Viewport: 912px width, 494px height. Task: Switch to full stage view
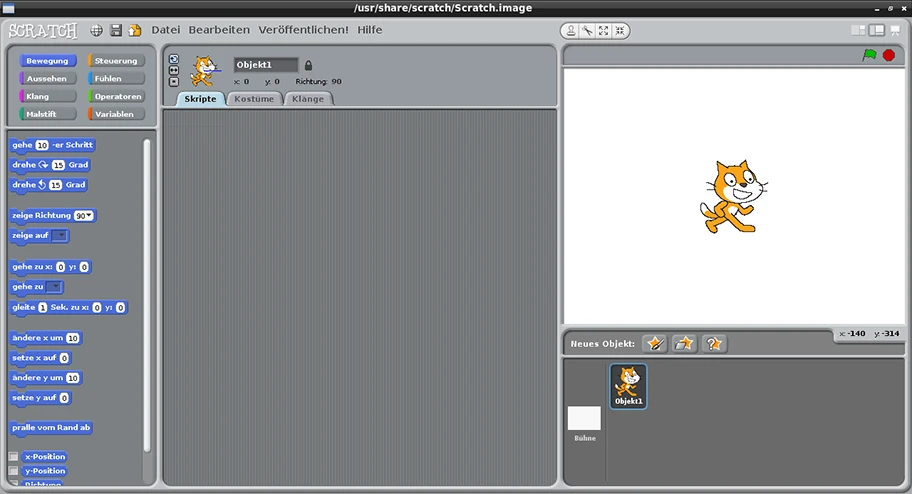coord(877,30)
